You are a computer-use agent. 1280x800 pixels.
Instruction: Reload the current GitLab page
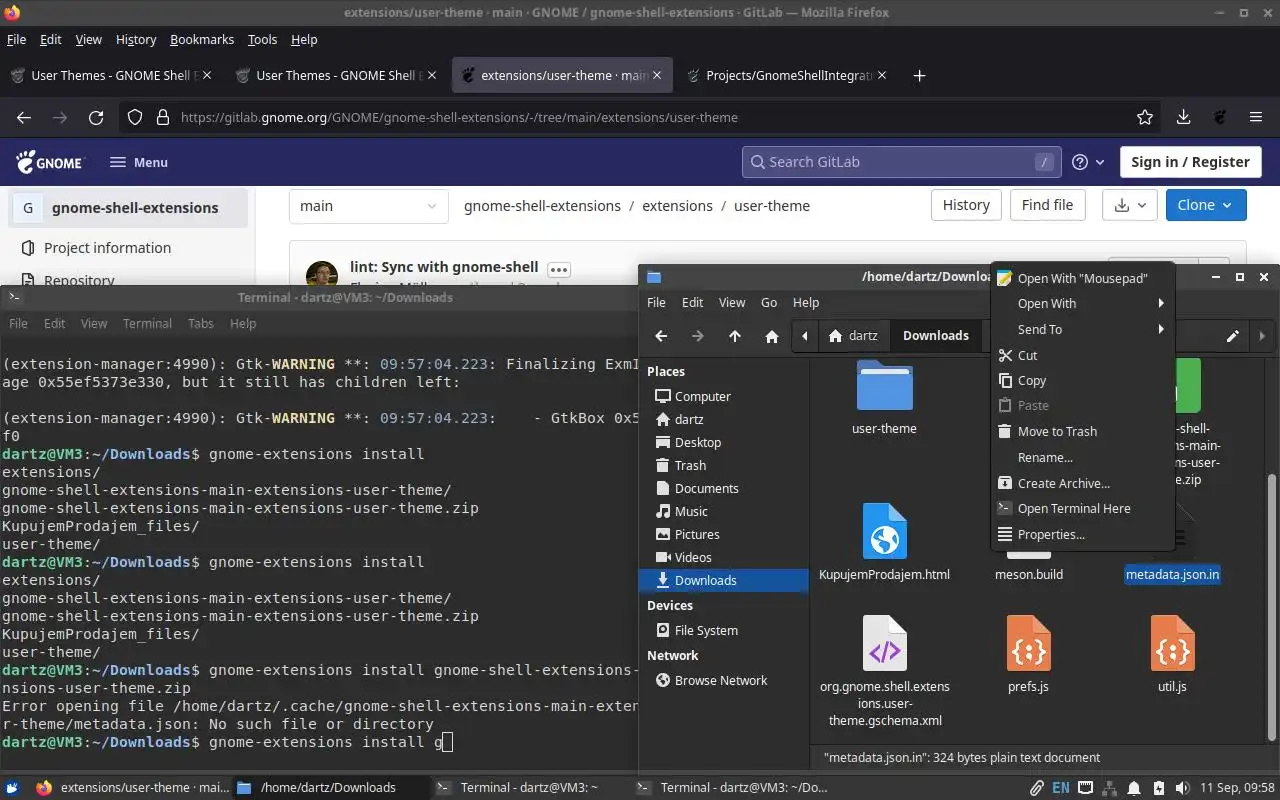[x=96, y=117]
